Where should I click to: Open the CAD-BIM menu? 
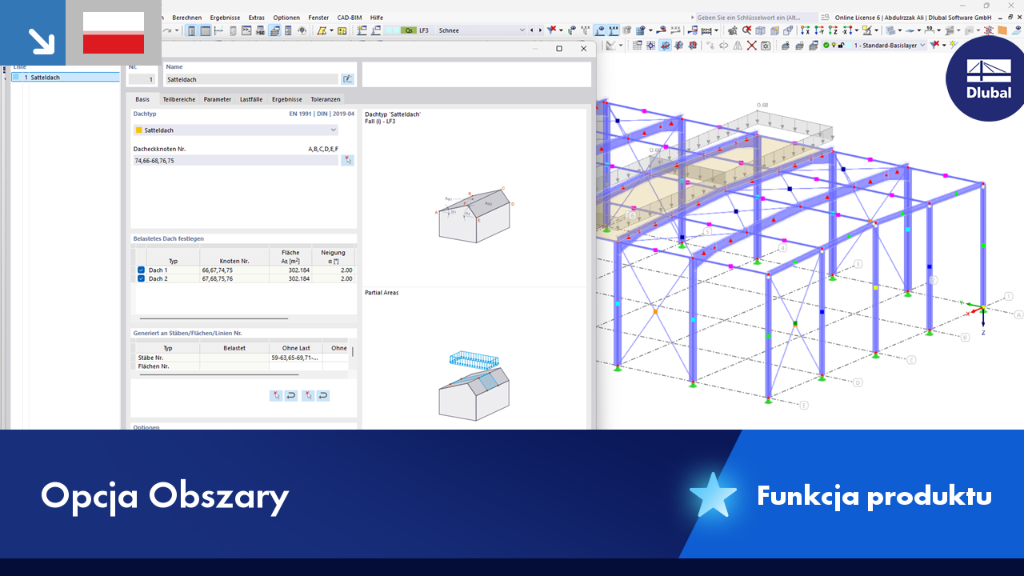[x=349, y=18]
